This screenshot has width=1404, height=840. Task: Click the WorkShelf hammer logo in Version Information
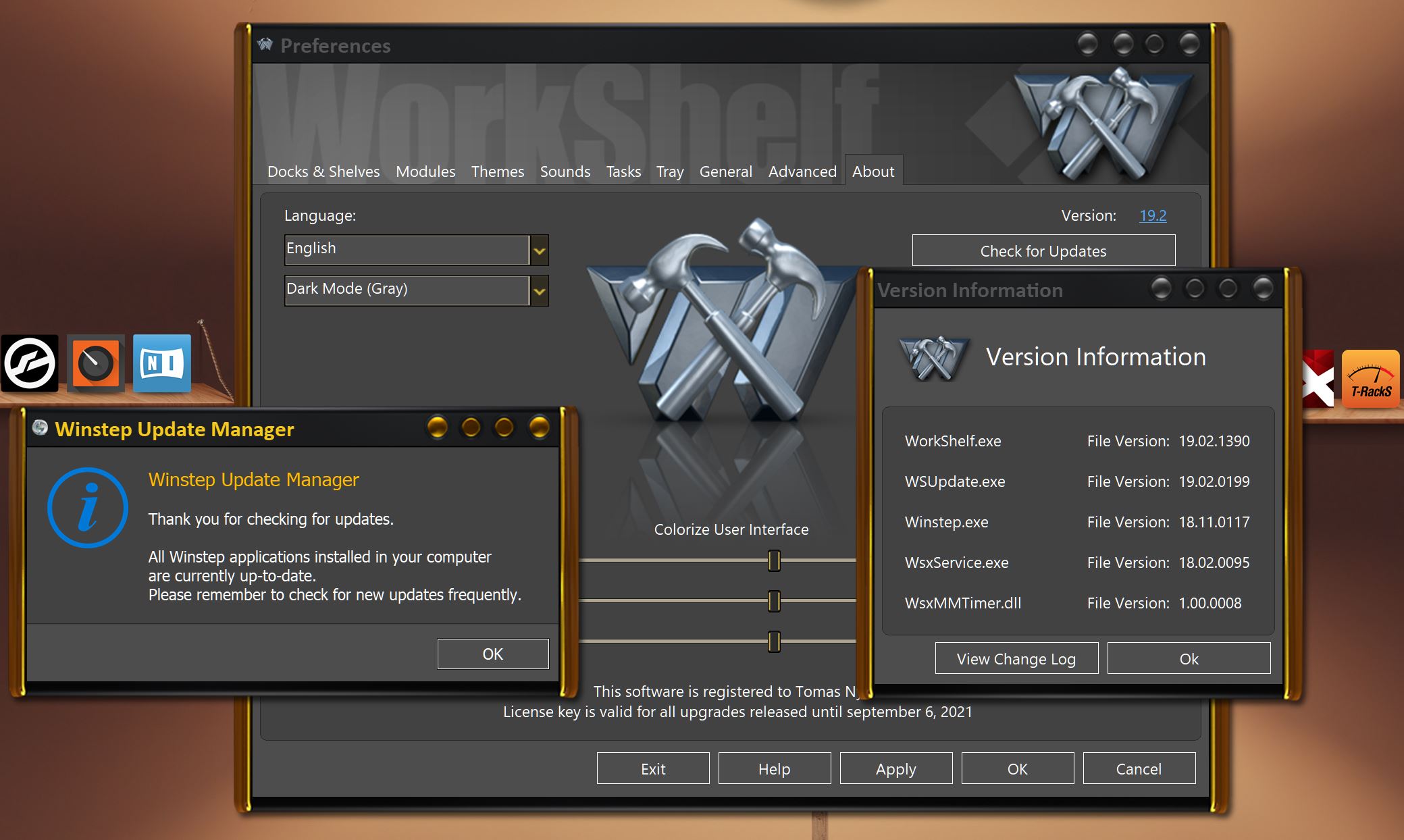(x=934, y=358)
